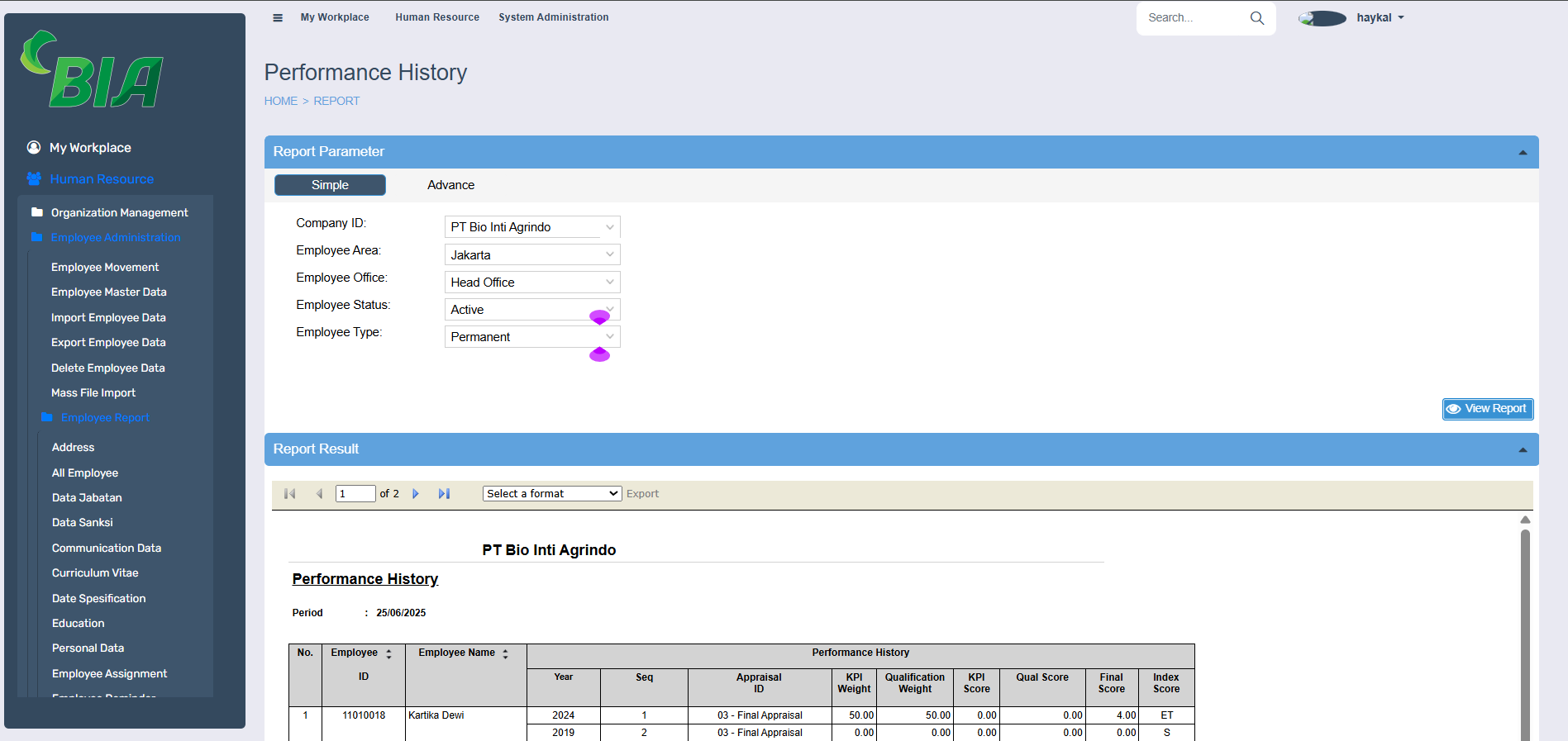Click the report scroll-up arrow
Viewport: 1568px width, 741px height.
1525,520
